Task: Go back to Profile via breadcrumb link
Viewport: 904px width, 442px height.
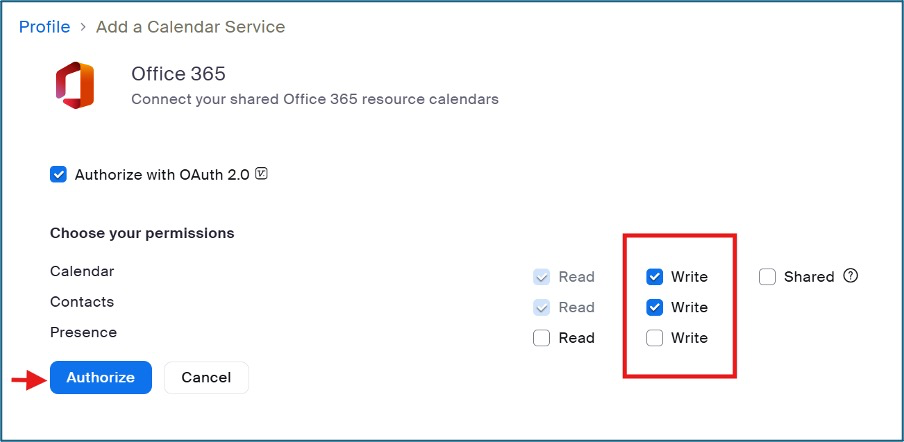Action: pos(44,27)
